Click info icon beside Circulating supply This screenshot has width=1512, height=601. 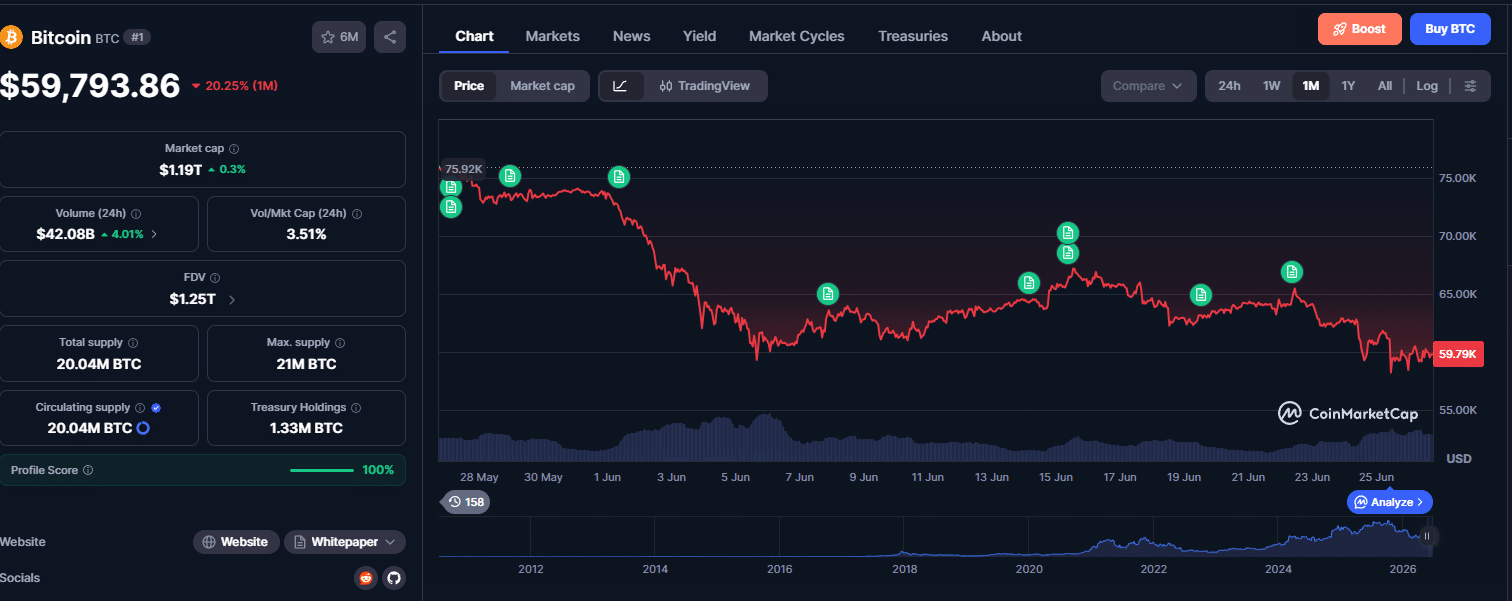[140, 407]
